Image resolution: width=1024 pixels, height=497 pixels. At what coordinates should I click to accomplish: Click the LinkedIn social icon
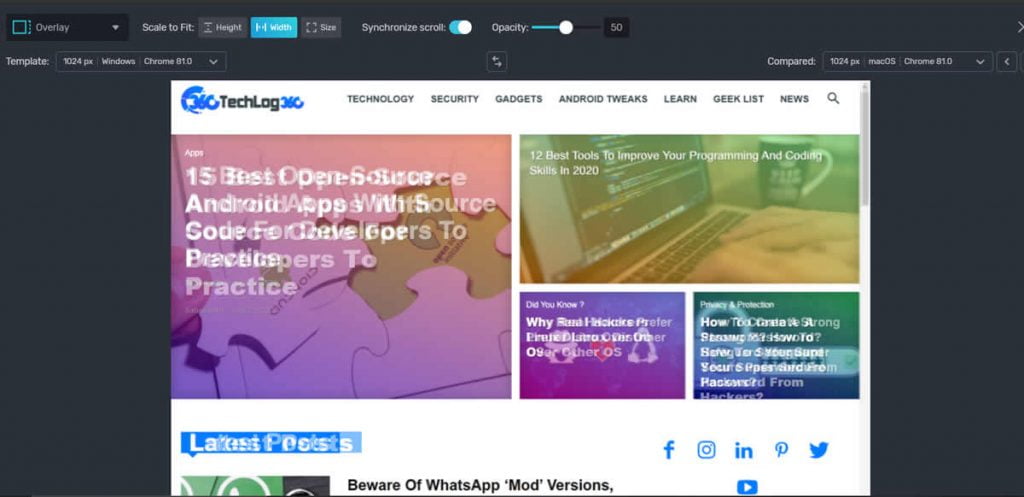pyautogui.click(x=743, y=450)
